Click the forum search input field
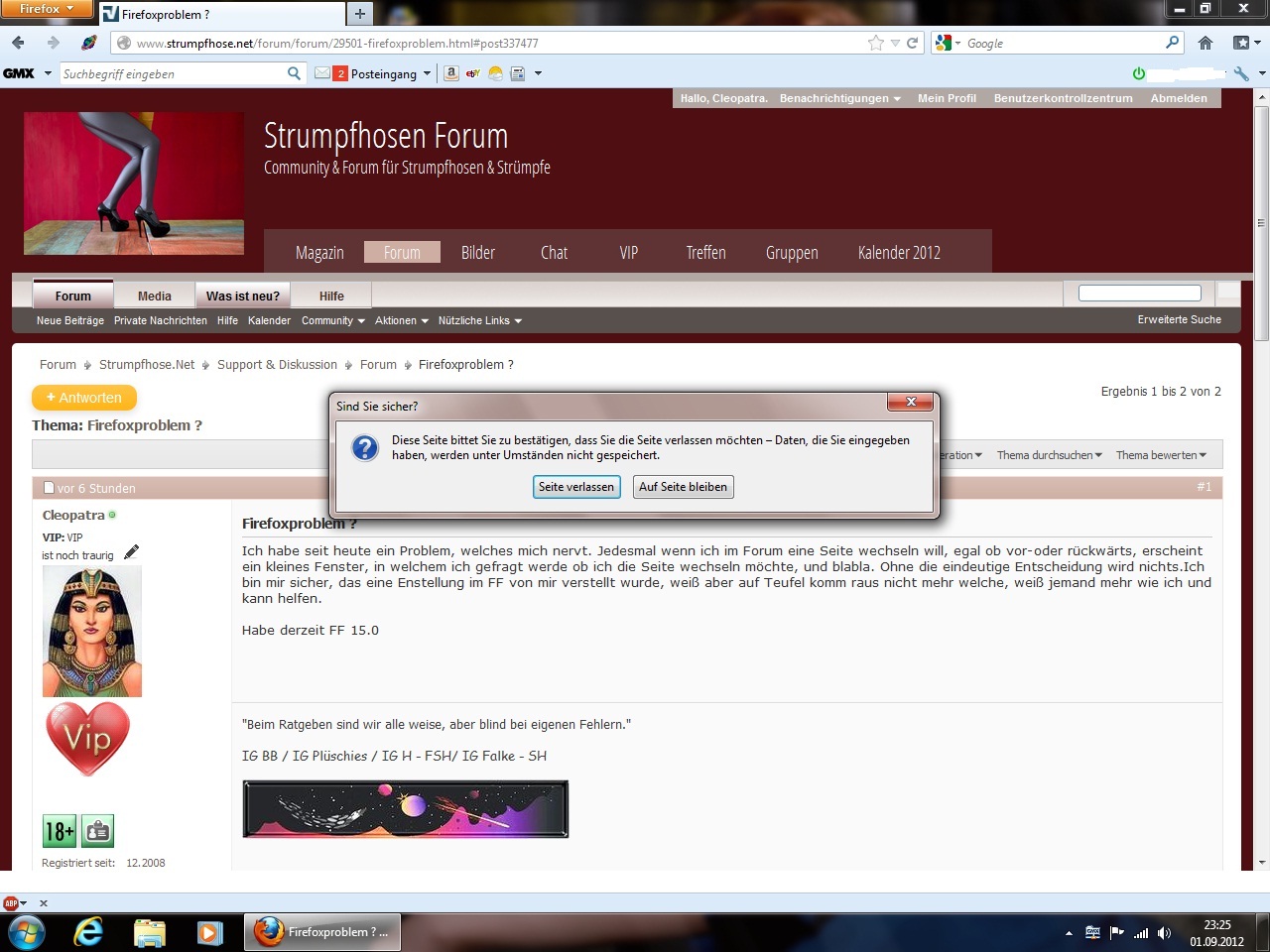 pos(1139,293)
